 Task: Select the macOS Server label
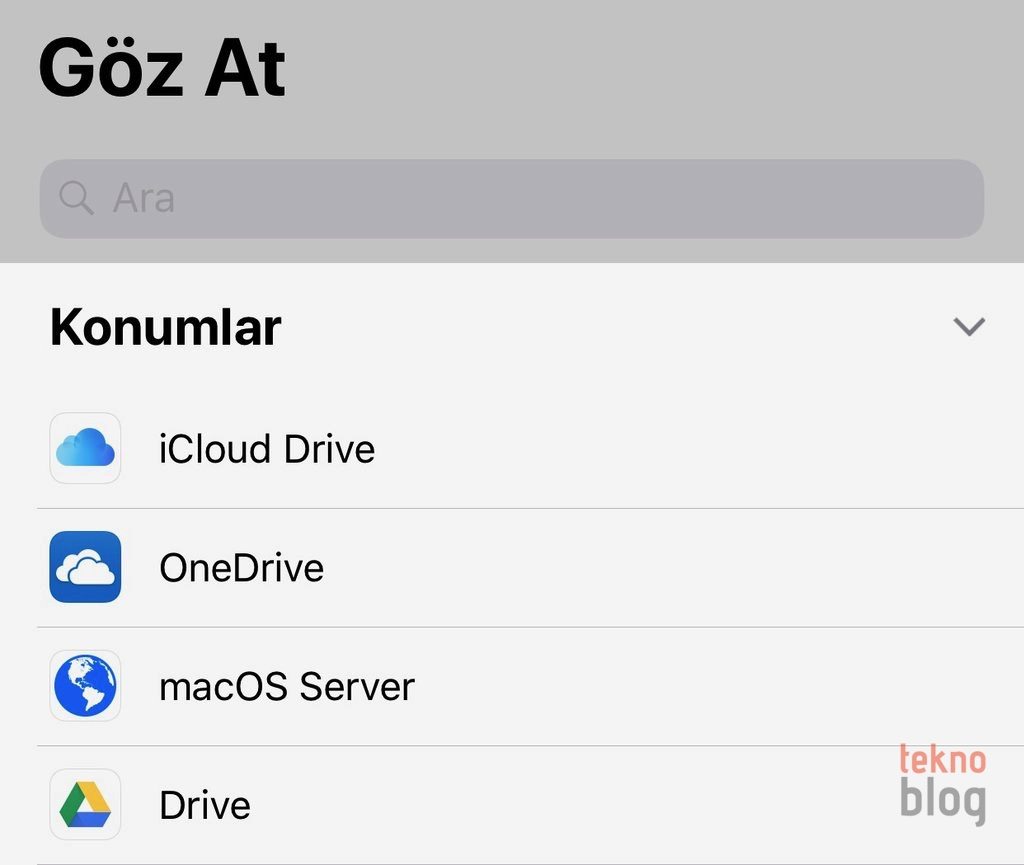click(287, 687)
